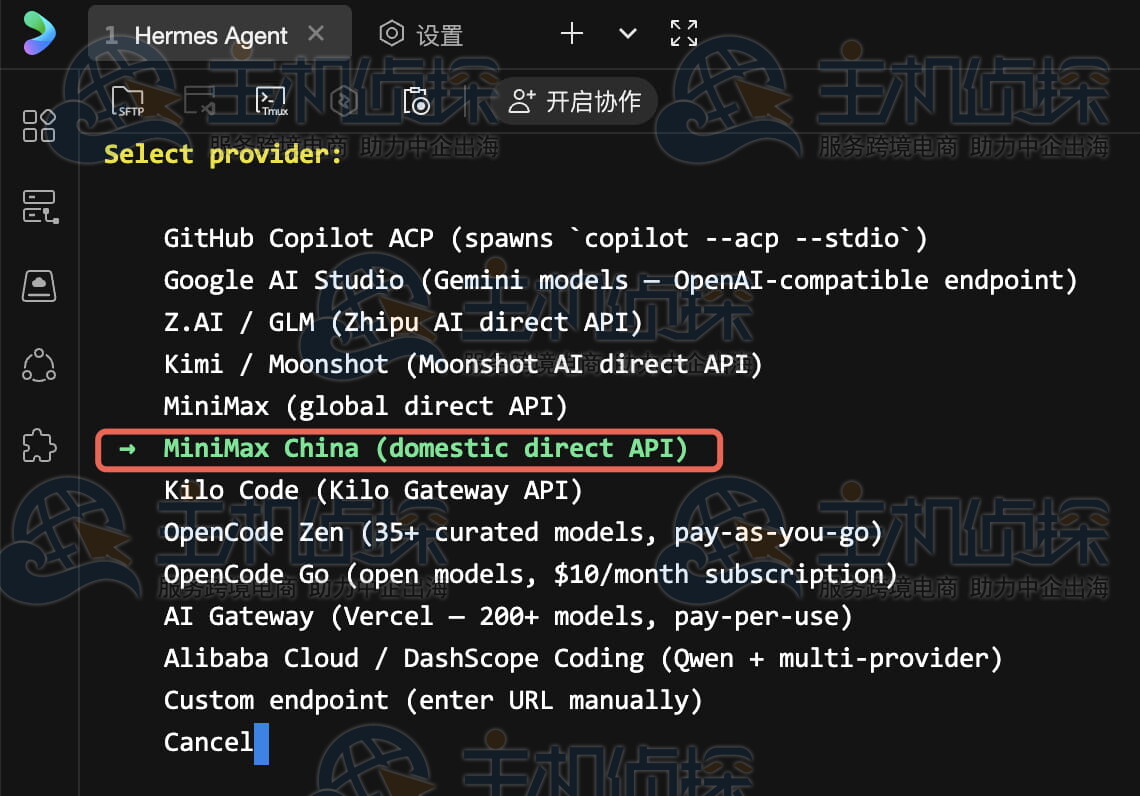Viewport: 1140px width, 796px height.
Task: Open the three-node sharing icon in sidebar
Action: pos(39,365)
